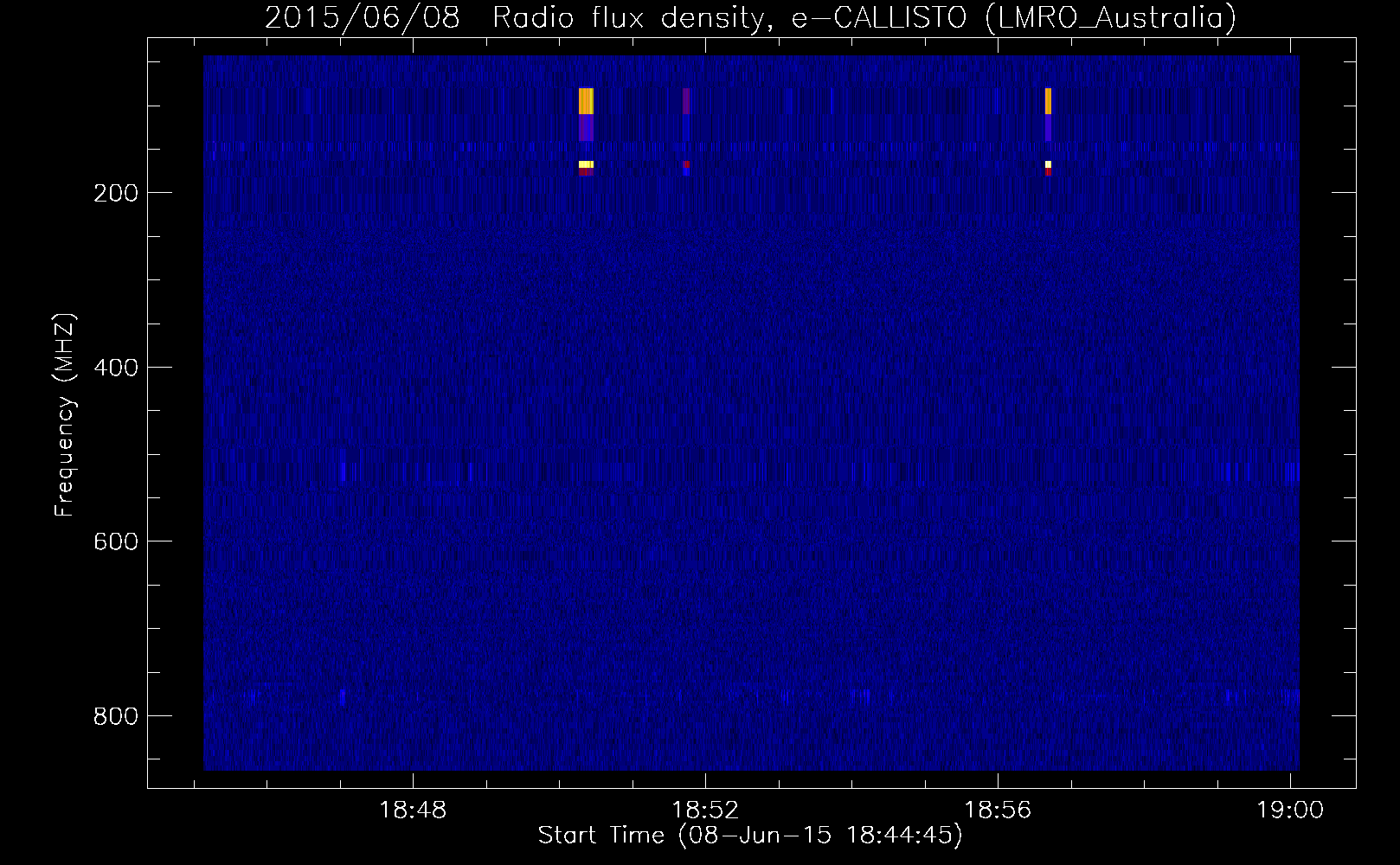Select the "Frequency (MHZ)" axis label
This screenshot has width=1400, height=865.
pyautogui.click(x=65, y=415)
